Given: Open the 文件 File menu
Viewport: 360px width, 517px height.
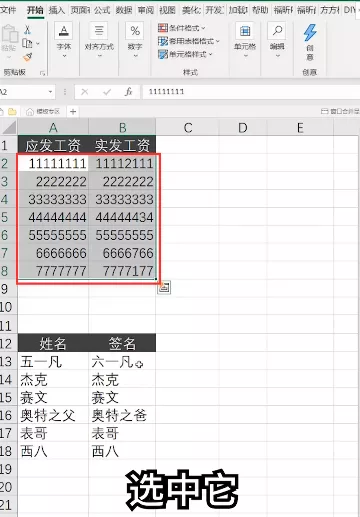Looking at the screenshot, I should coord(8,10).
